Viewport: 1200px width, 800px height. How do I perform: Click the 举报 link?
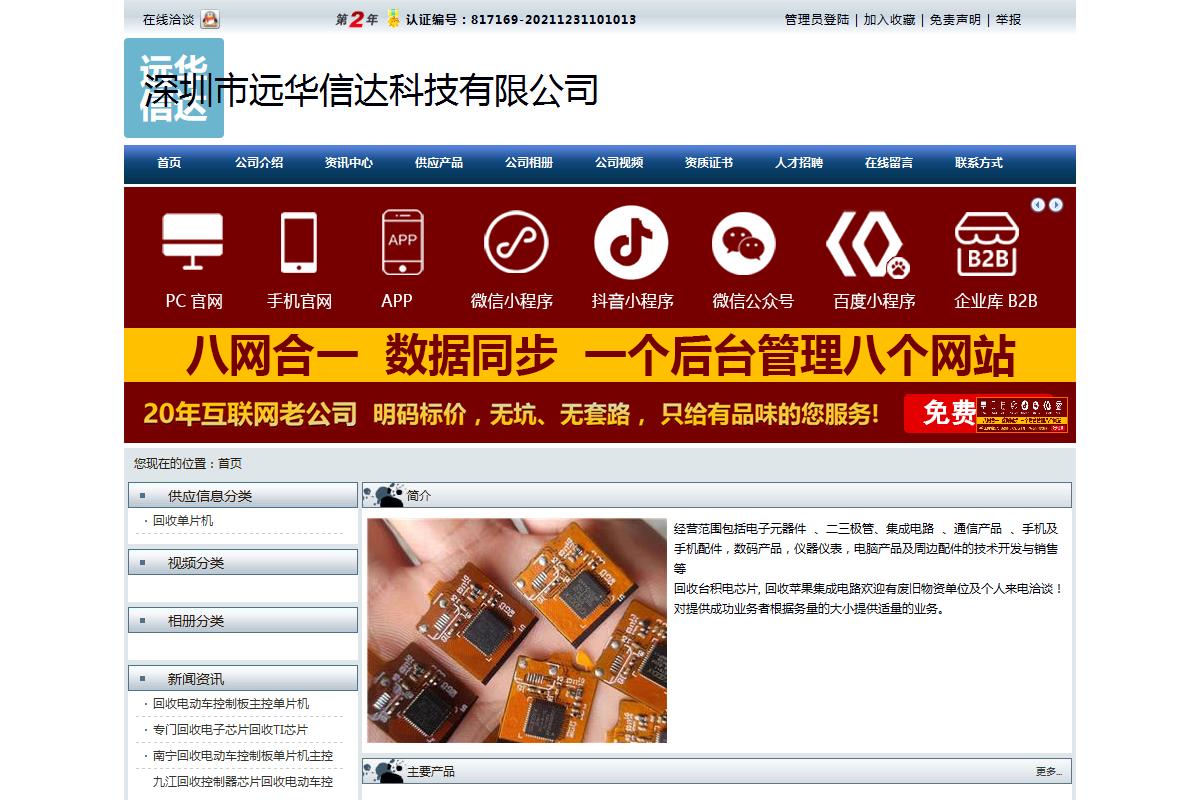tap(1008, 19)
